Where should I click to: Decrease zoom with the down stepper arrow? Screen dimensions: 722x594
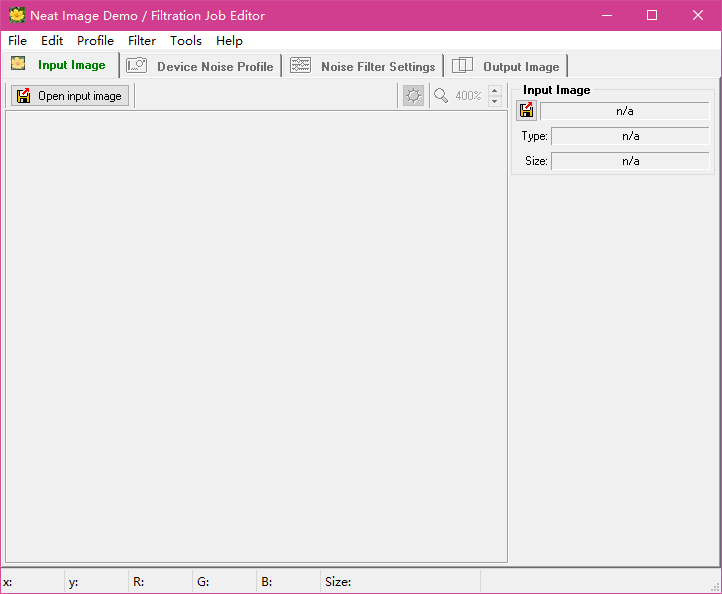point(495,102)
